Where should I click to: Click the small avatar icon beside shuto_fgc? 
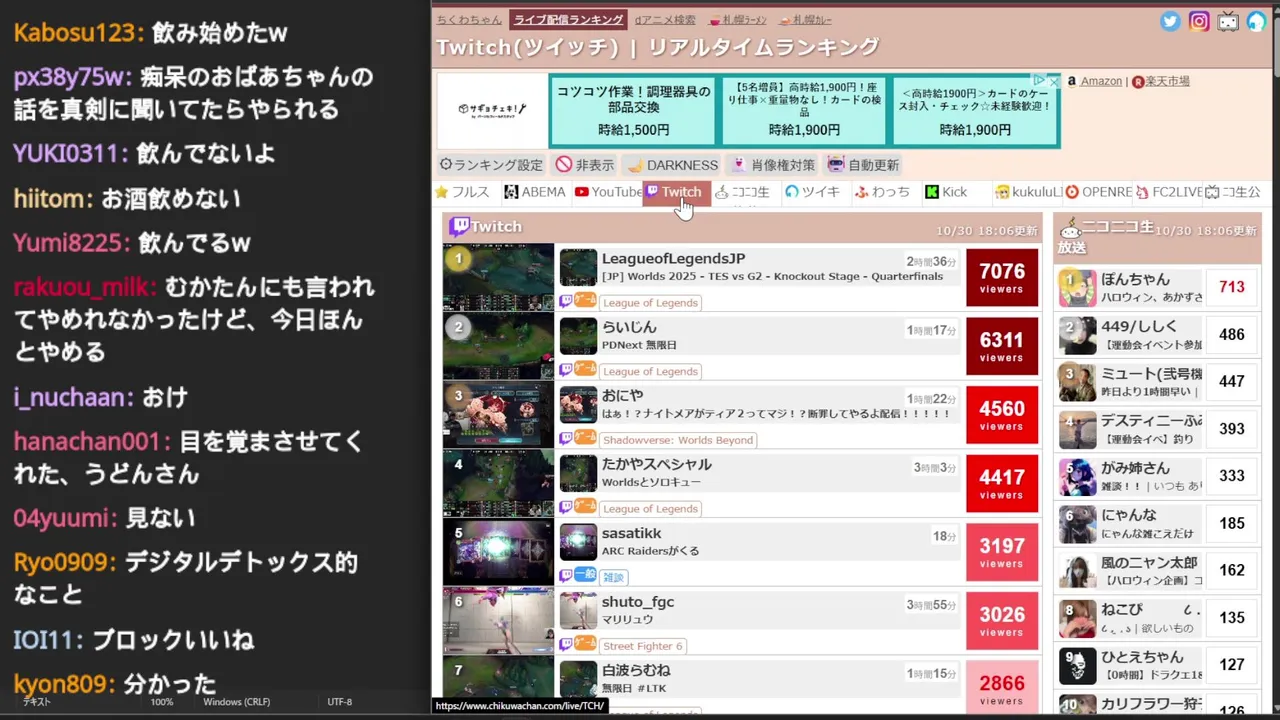(x=578, y=610)
